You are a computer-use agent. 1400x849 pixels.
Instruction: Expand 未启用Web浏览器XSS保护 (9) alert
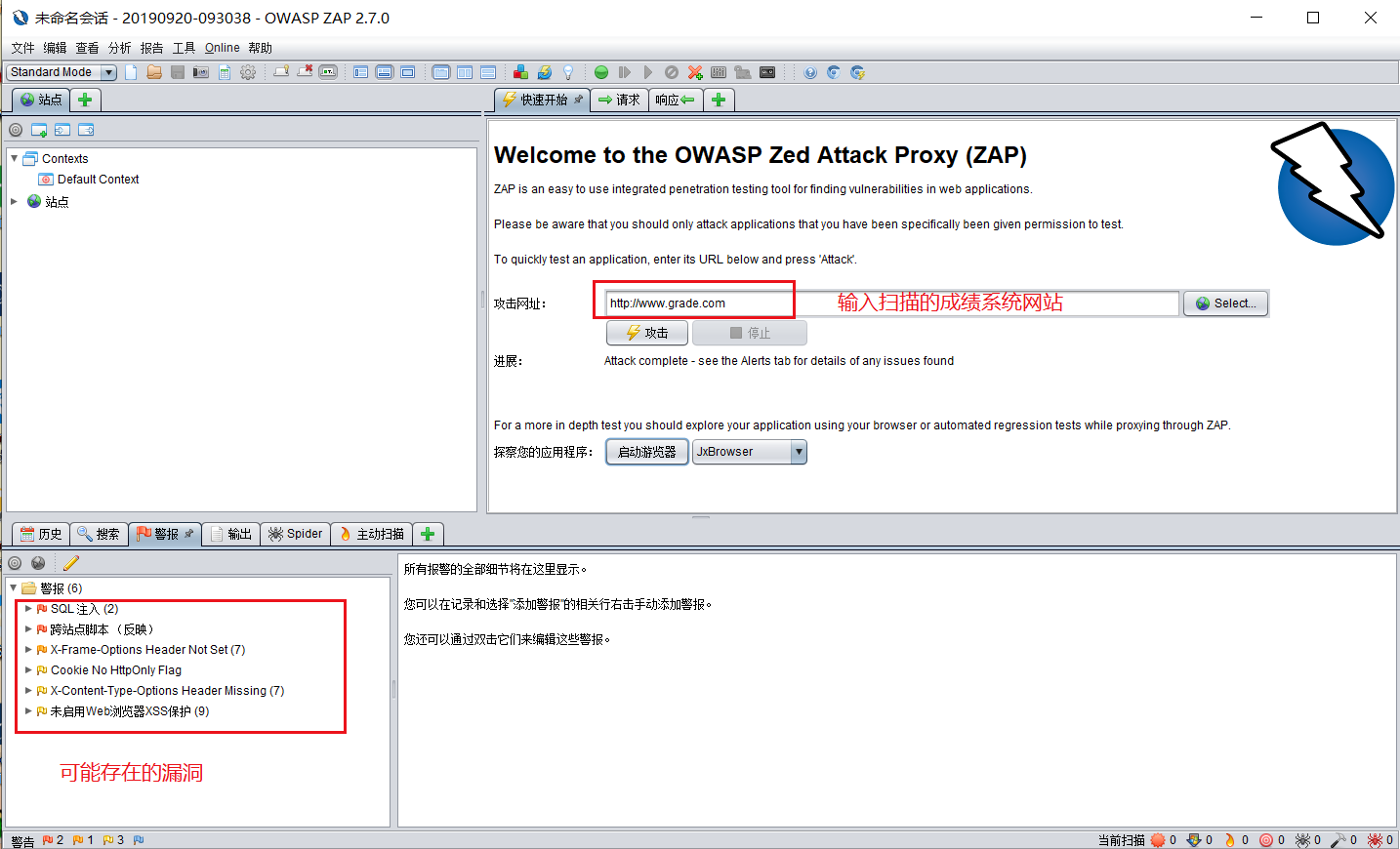click(28, 710)
